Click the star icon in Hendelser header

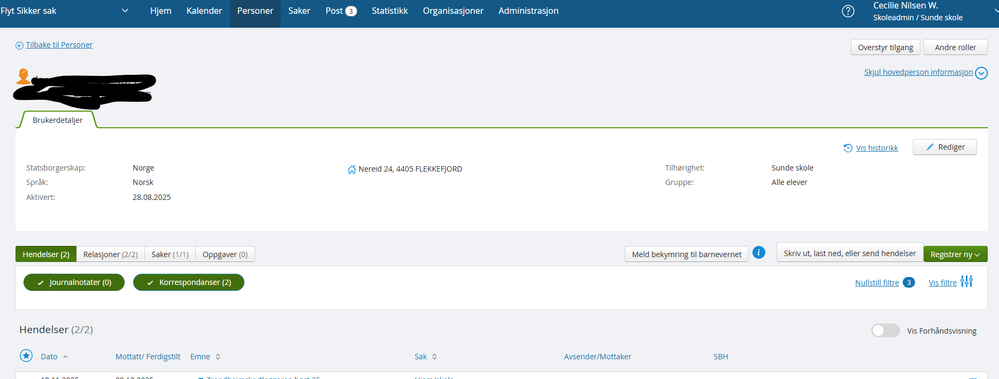pos(26,355)
